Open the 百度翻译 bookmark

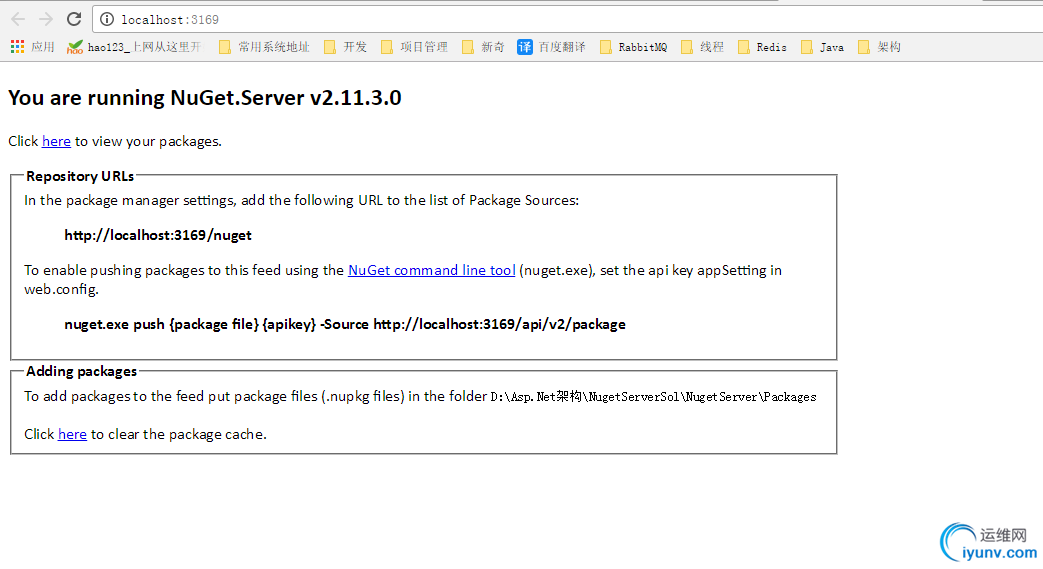pos(551,47)
